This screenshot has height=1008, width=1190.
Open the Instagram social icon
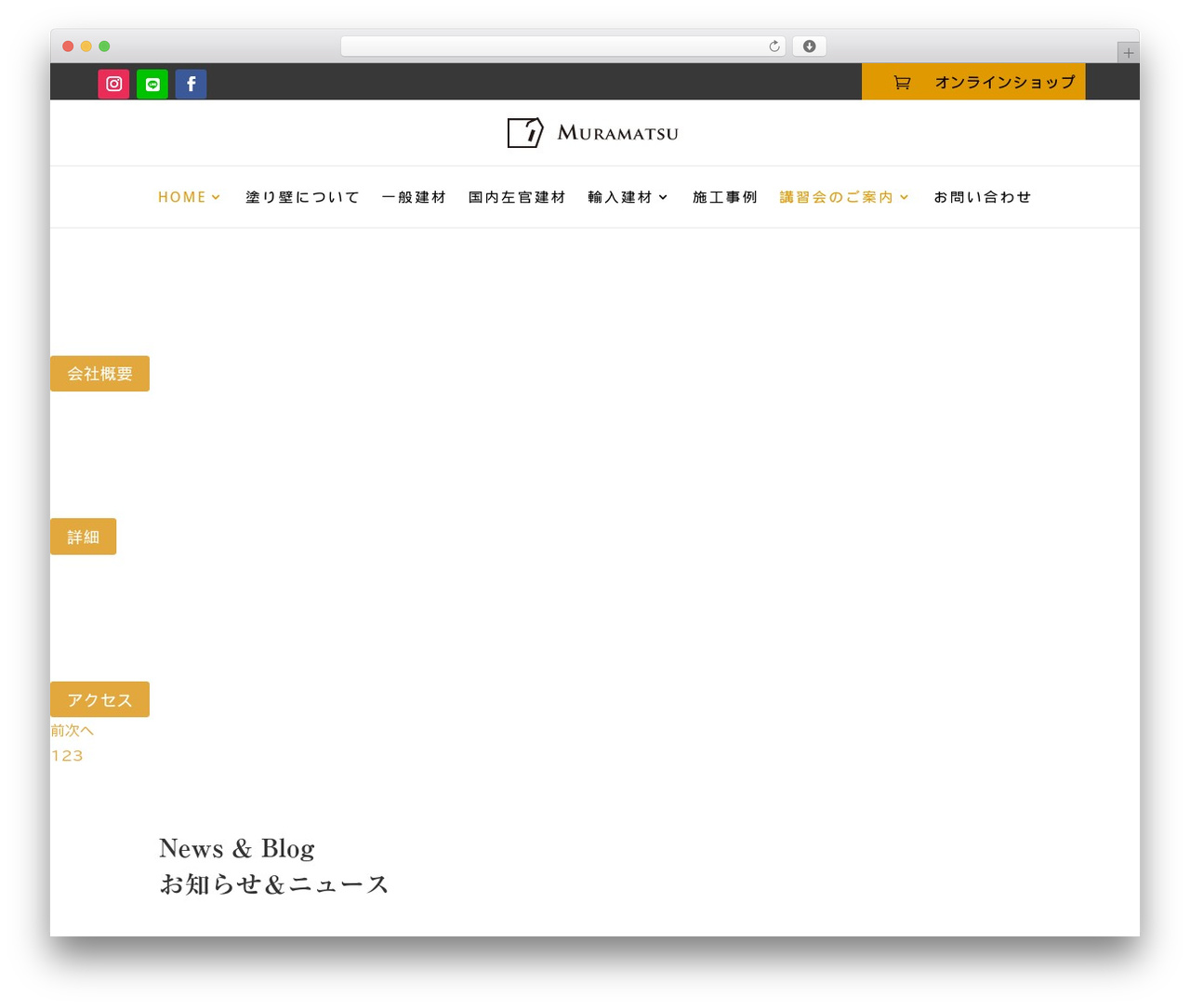tap(113, 84)
